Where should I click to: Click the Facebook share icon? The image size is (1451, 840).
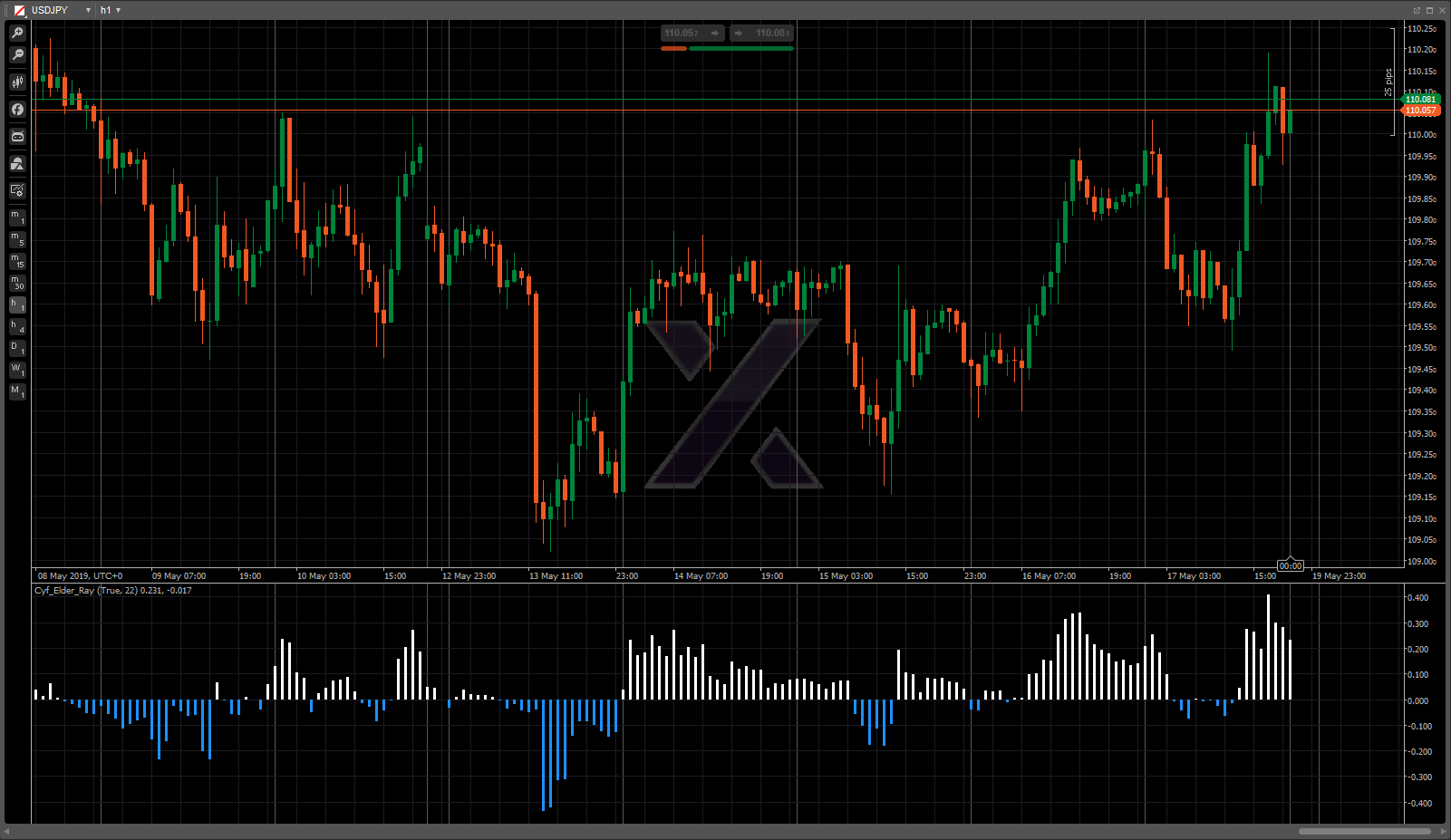coord(17,109)
